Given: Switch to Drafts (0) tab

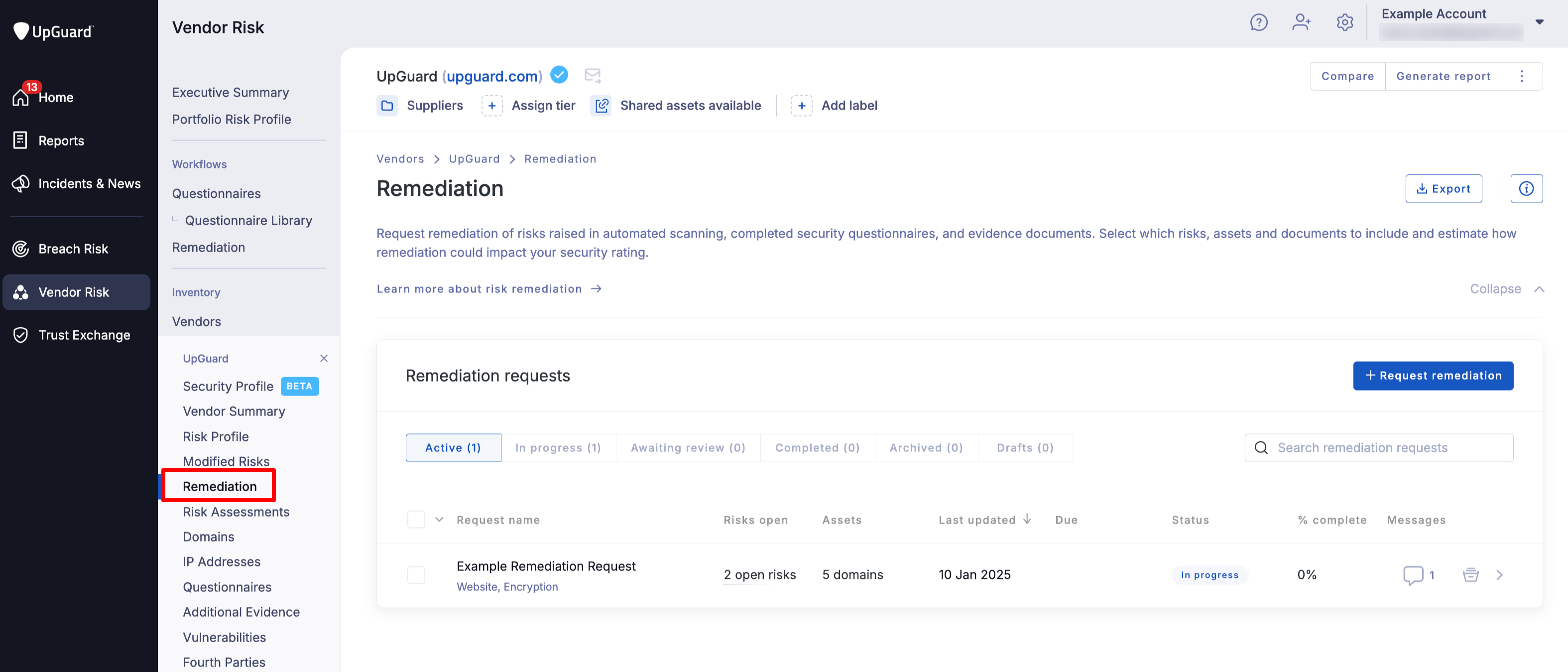Looking at the screenshot, I should coord(1025,448).
